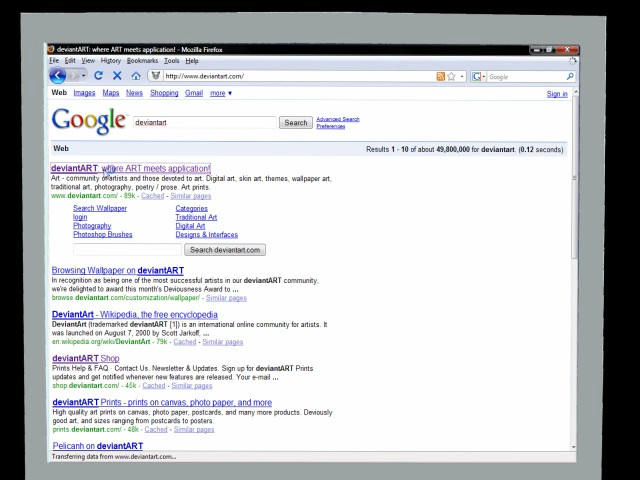Open the Gmail link
Screen dimensions: 640x480
[194, 93]
